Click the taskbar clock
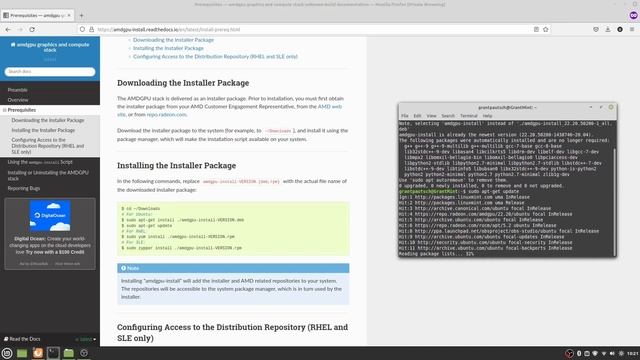Image resolution: width=640 pixels, height=360 pixels. click(633, 353)
